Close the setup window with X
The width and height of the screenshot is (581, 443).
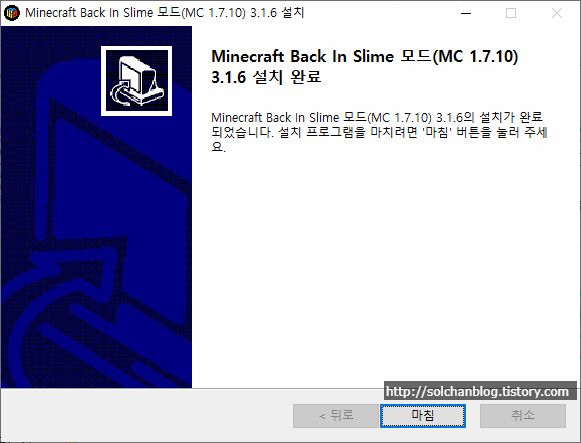pos(557,13)
